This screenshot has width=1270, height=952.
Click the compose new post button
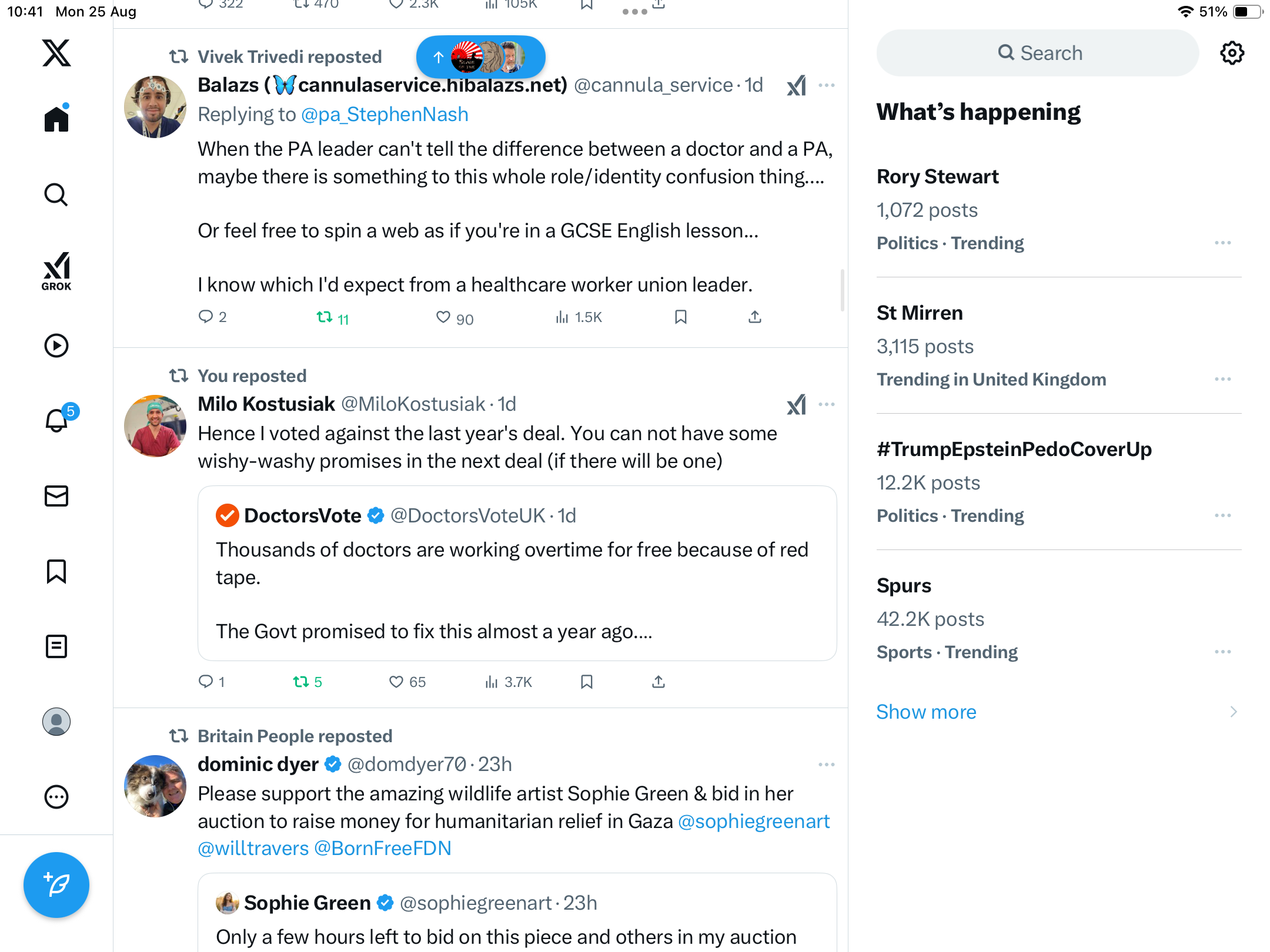tap(56, 884)
